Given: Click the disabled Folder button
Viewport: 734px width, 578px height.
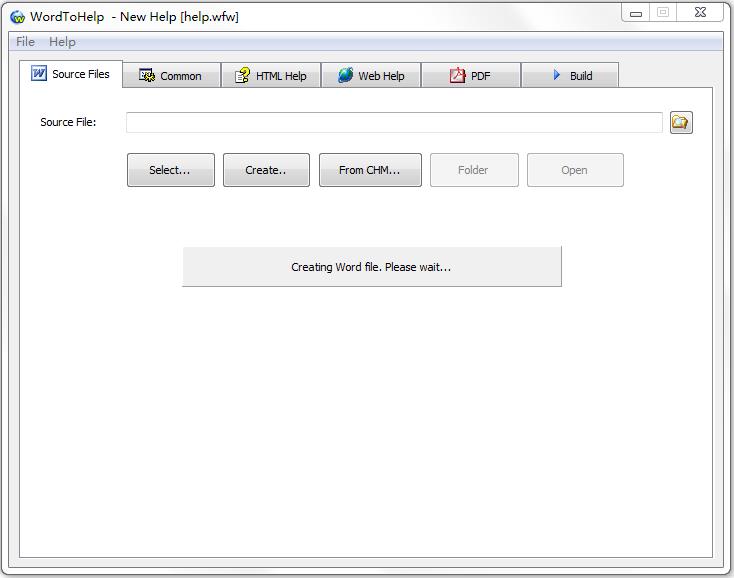Looking at the screenshot, I should point(474,170).
